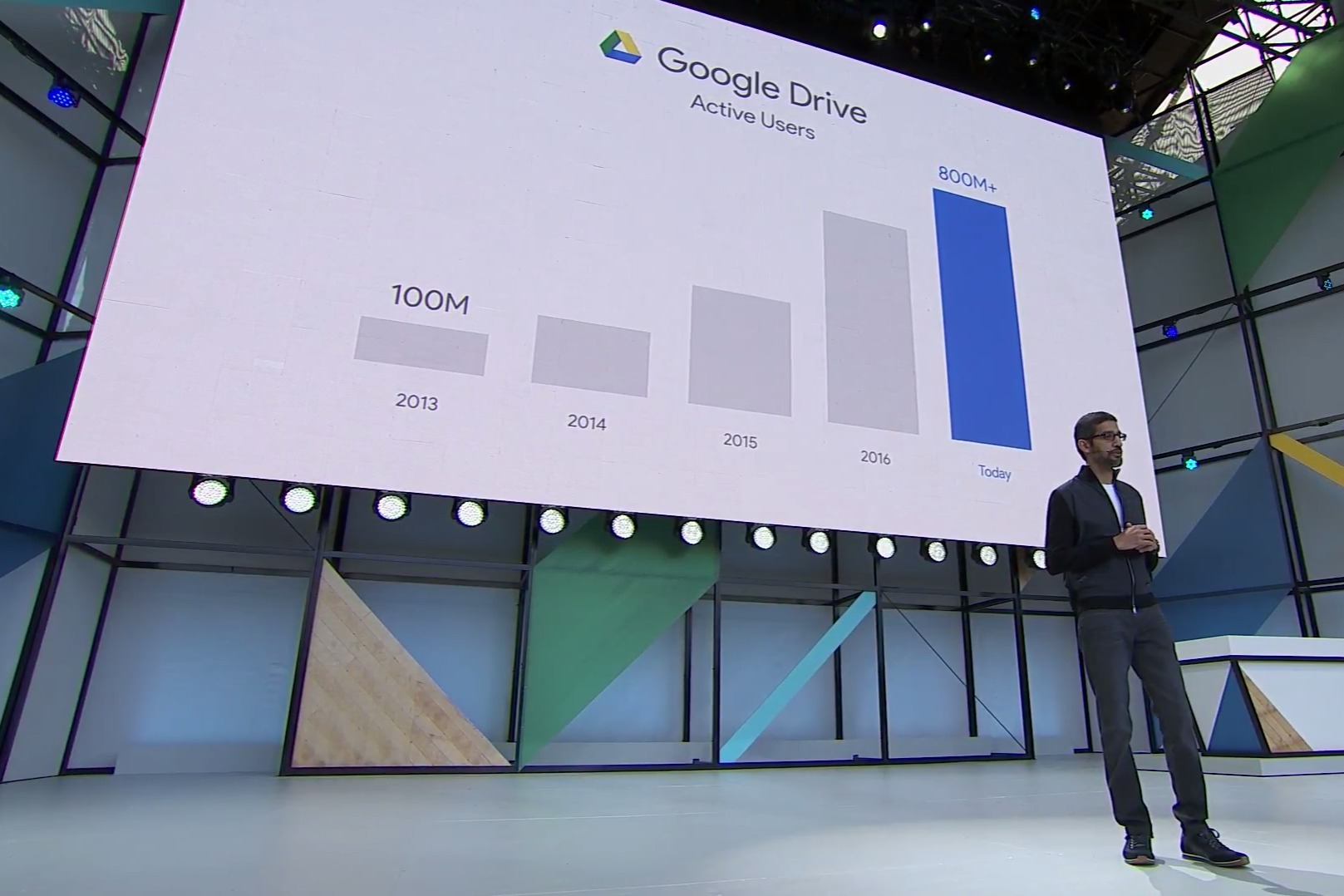This screenshot has width=1344, height=896.
Task: Click the "2014" axis label
Action: pos(587,422)
